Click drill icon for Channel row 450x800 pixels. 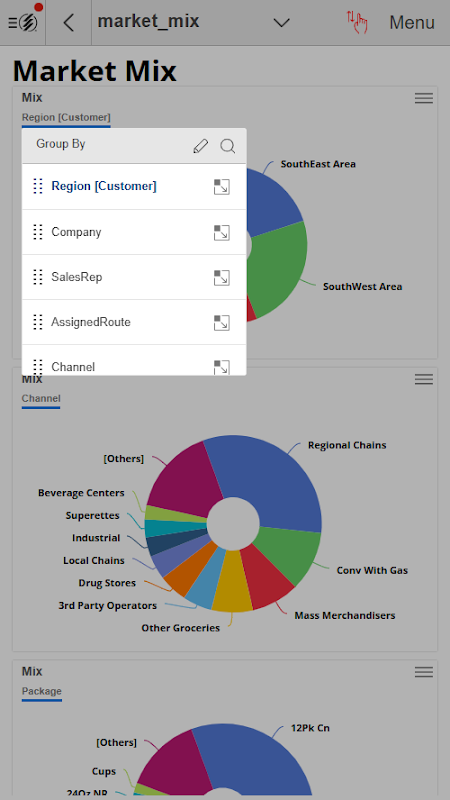pyautogui.click(x=221, y=367)
